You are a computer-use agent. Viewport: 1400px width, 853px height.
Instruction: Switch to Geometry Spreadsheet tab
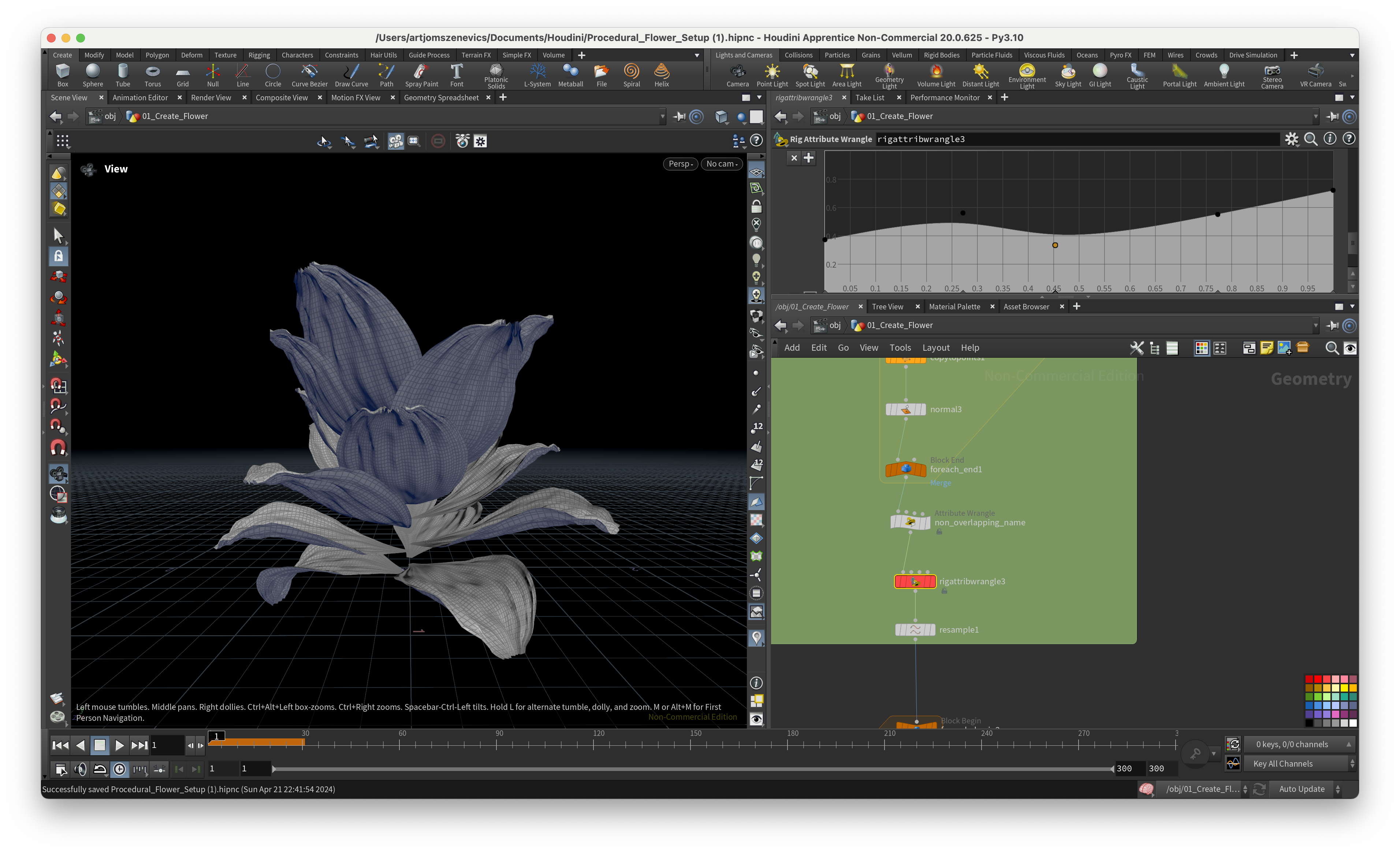[x=441, y=98]
